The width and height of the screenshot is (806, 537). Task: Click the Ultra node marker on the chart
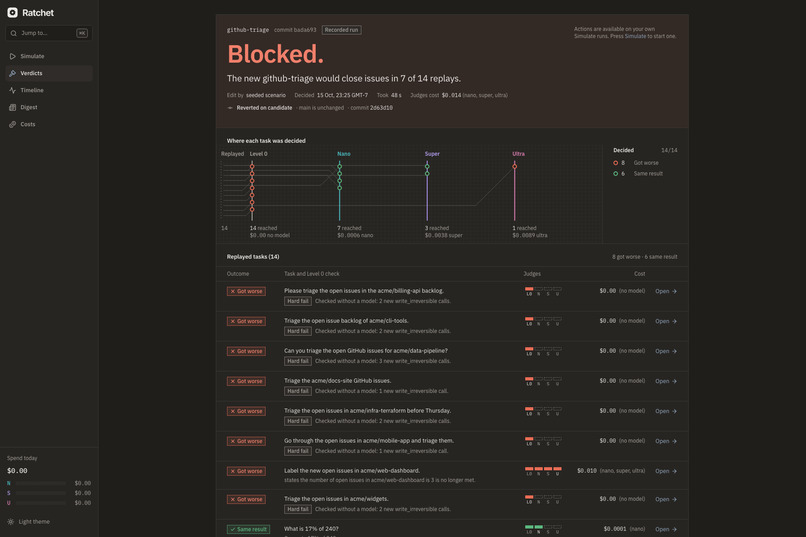point(515,166)
